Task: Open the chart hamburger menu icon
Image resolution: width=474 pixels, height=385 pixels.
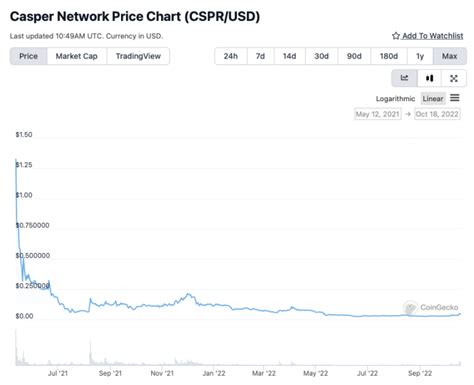Action: tap(455, 98)
